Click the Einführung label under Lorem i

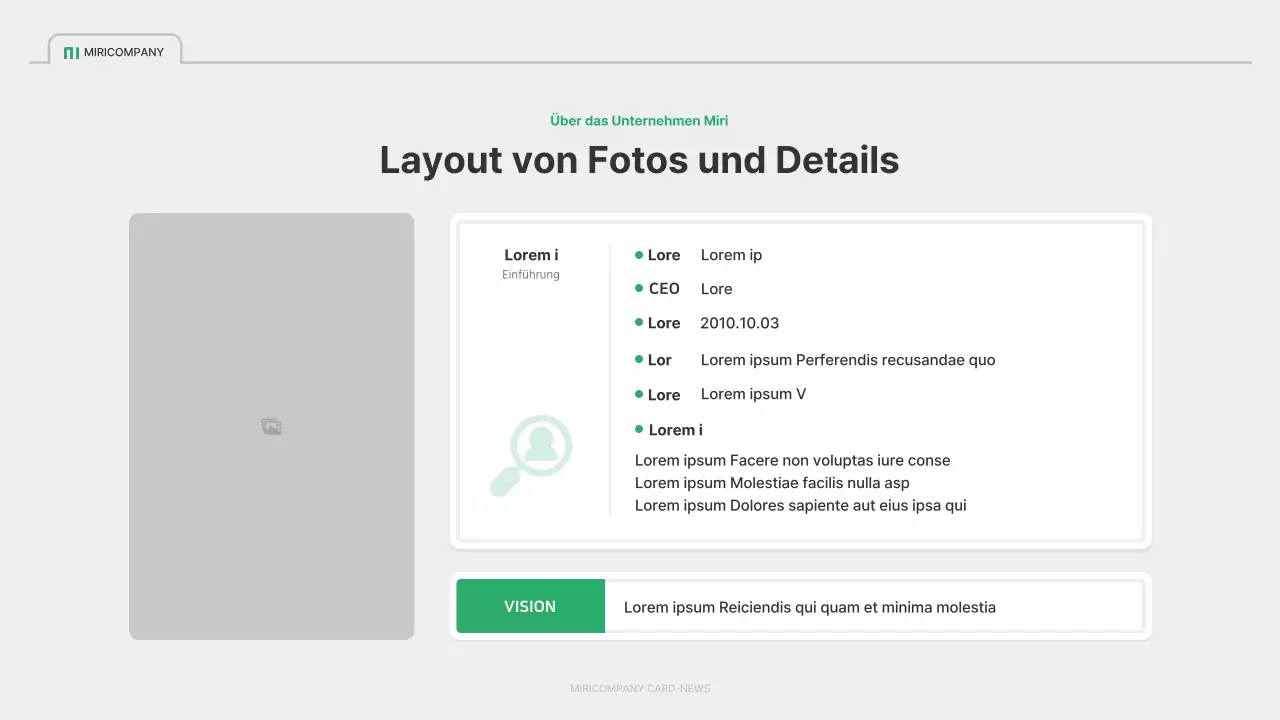(530, 274)
